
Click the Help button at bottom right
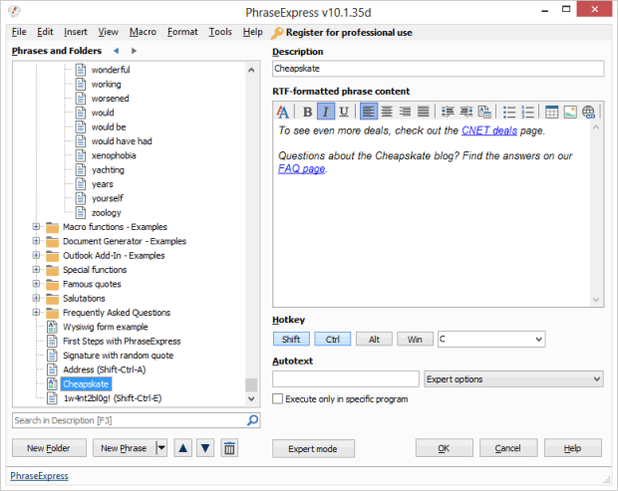[573, 448]
